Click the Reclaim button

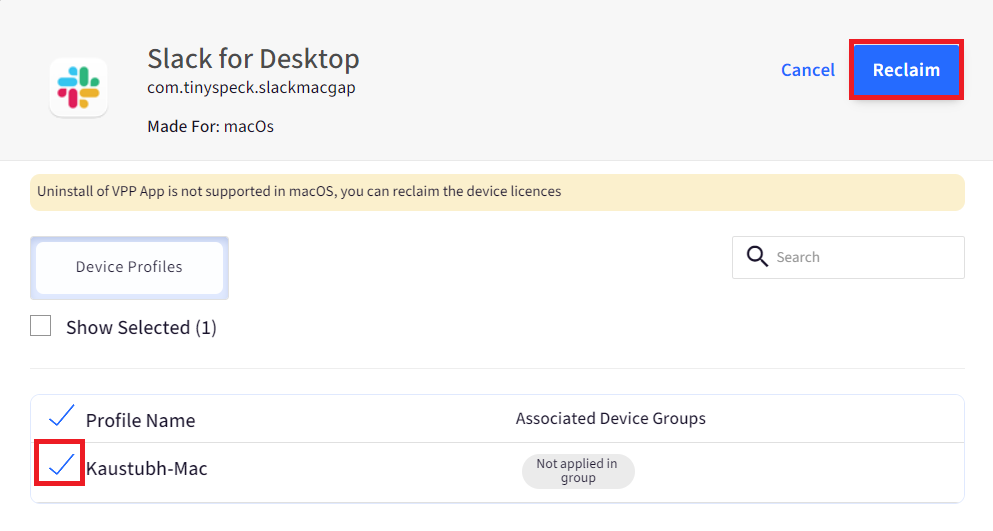[x=906, y=70]
